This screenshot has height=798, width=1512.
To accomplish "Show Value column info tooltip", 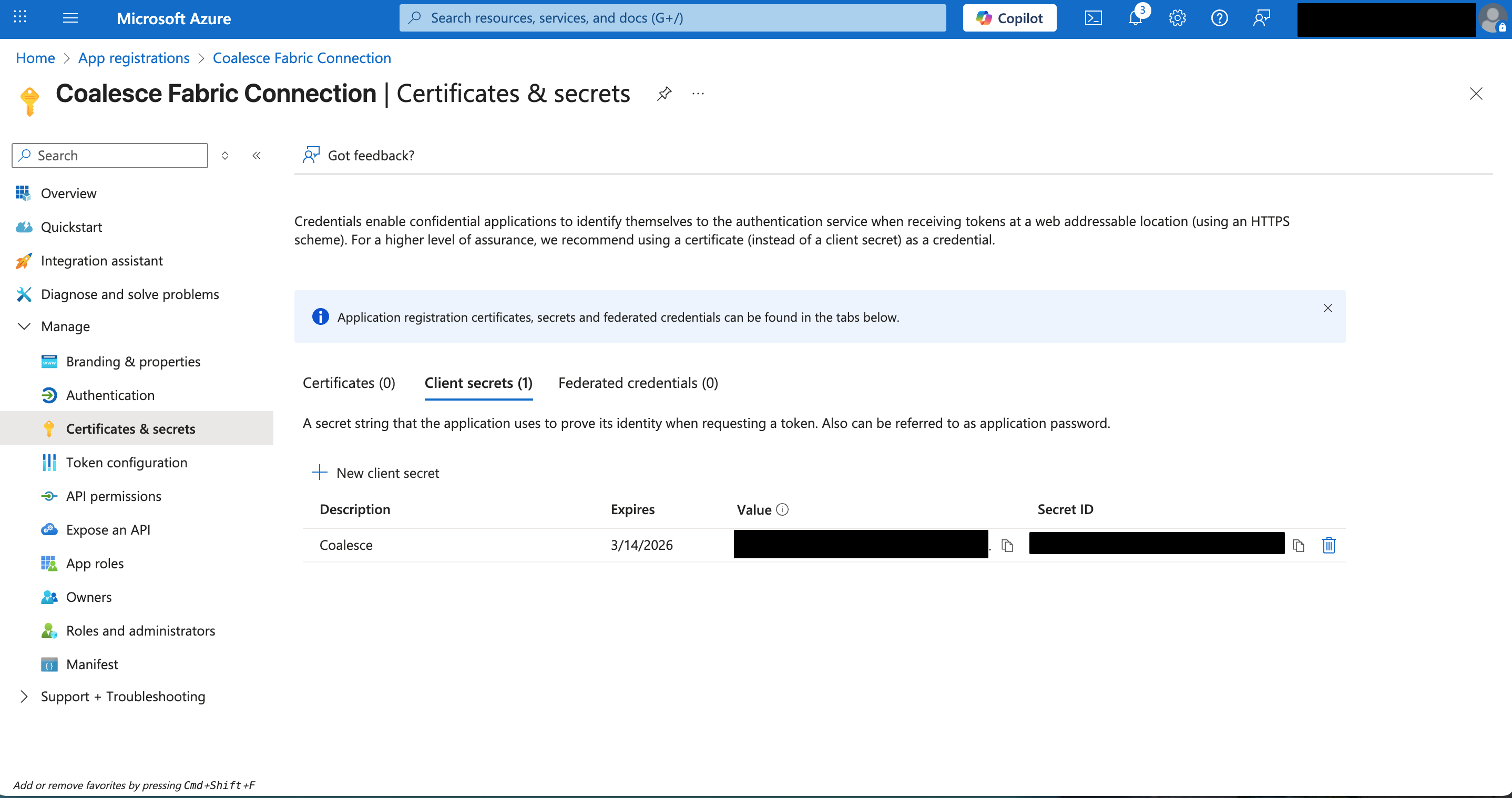I will [x=782, y=509].
